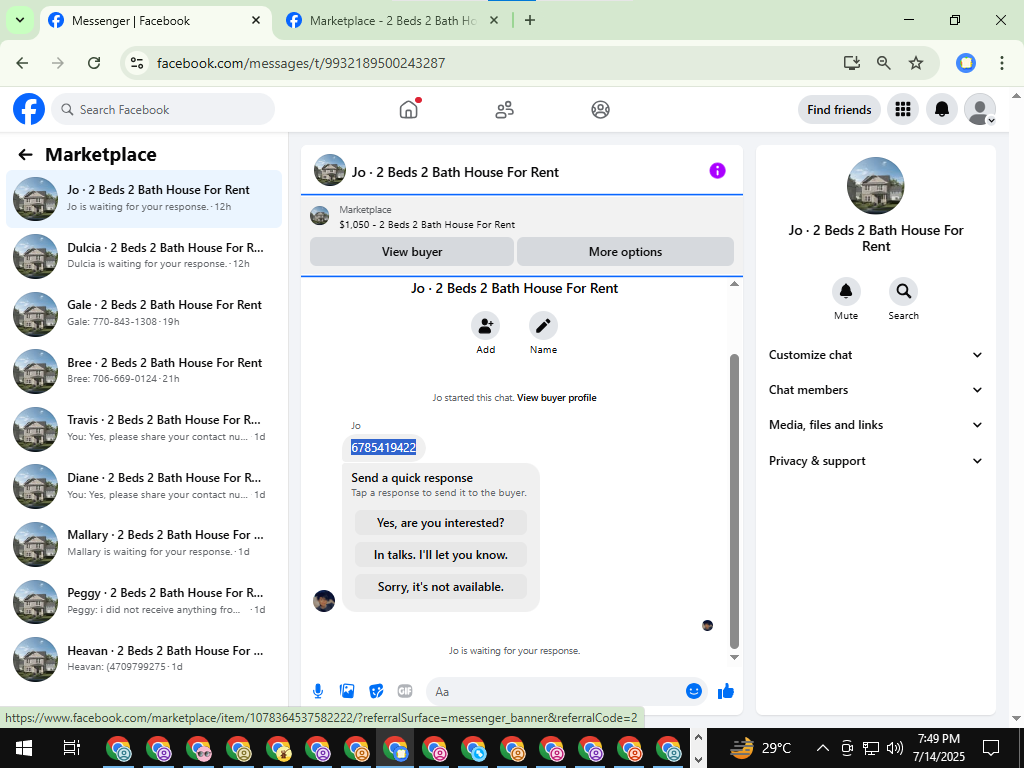Image resolution: width=1024 pixels, height=768 pixels.
Task: Expand Customize chat section
Action: 875,355
